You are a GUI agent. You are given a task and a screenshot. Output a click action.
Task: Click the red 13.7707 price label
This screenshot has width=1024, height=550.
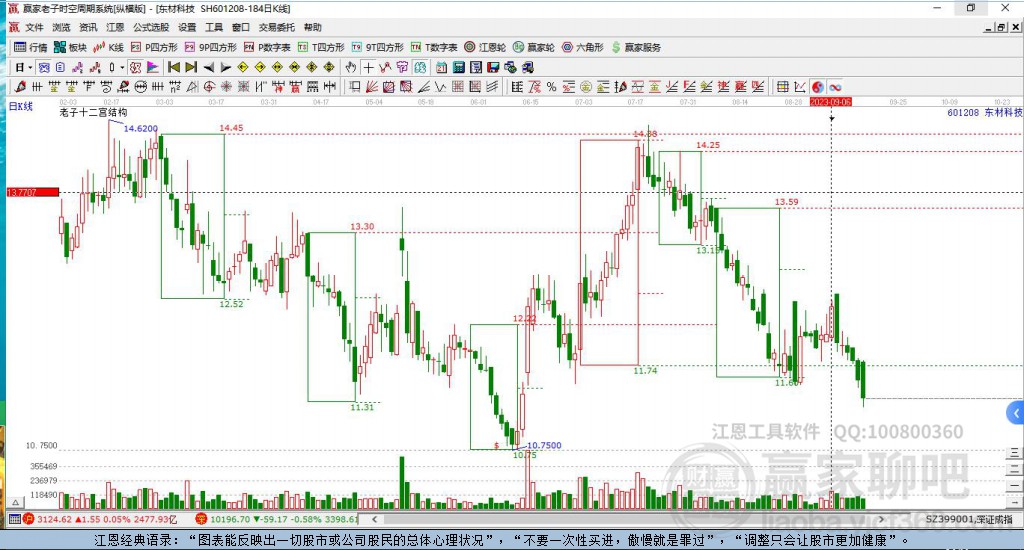(33, 192)
